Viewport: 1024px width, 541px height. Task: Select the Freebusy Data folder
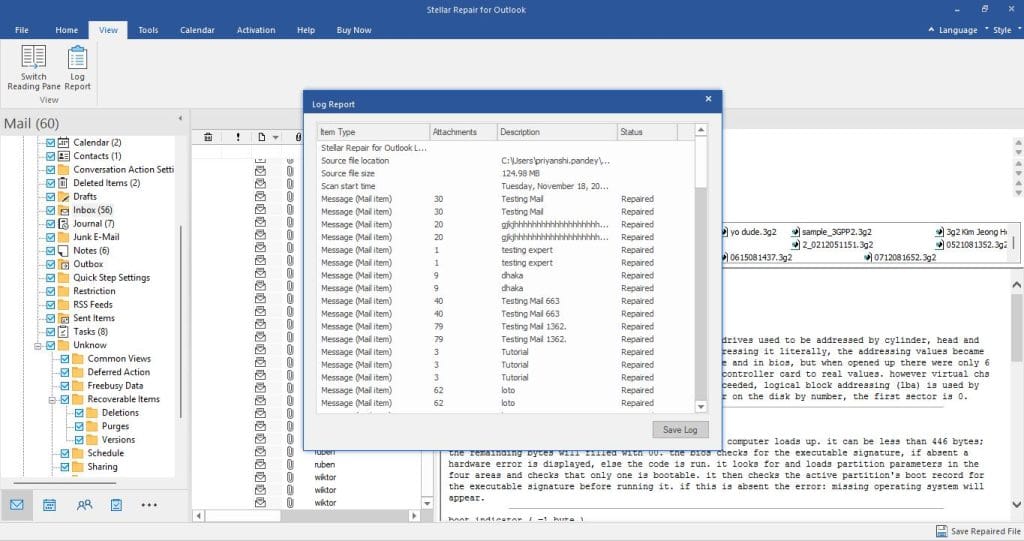[x=115, y=385]
